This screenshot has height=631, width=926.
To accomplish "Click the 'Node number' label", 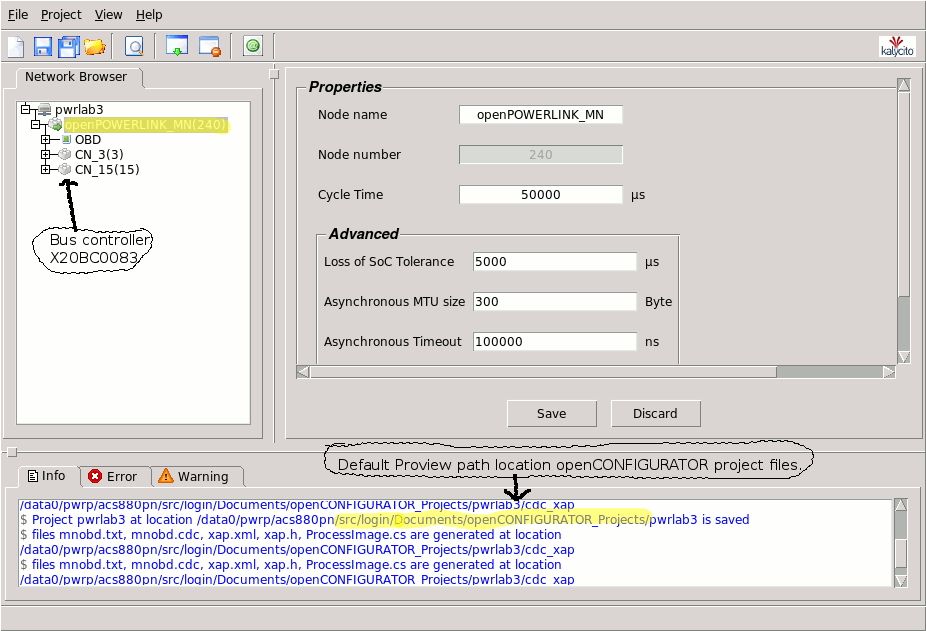I will (359, 155).
